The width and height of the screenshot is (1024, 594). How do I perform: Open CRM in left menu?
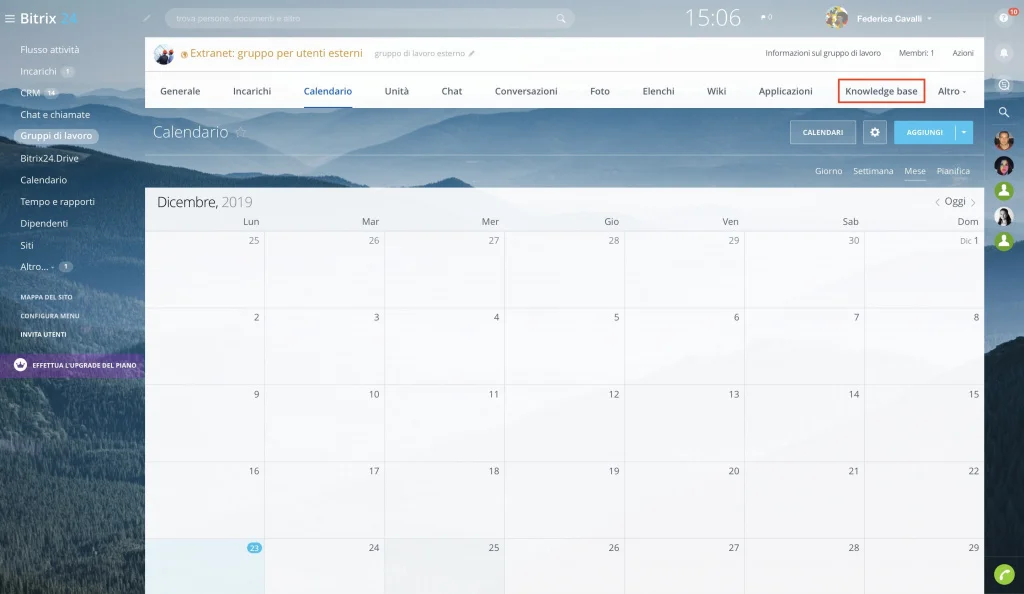30,93
